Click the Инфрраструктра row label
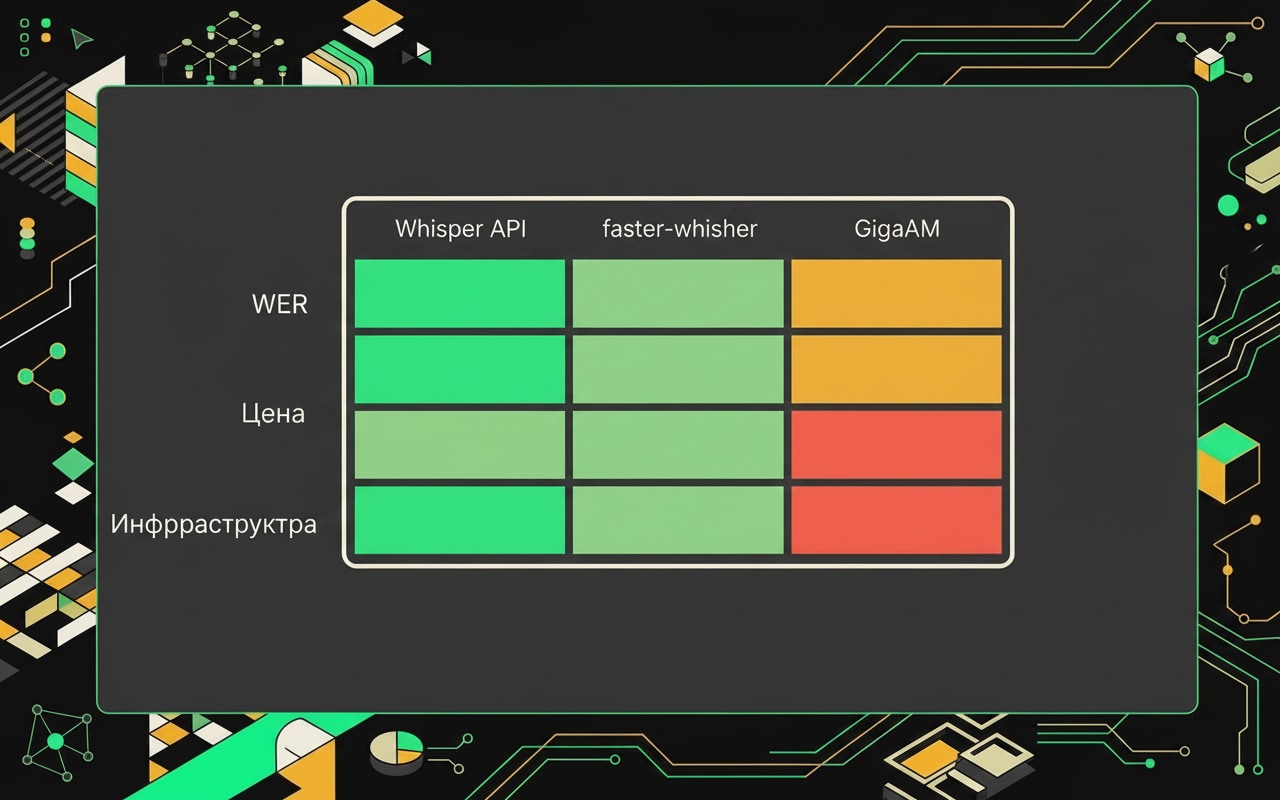This screenshot has width=1280, height=800. pyautogui.click(x=213, y=524)
